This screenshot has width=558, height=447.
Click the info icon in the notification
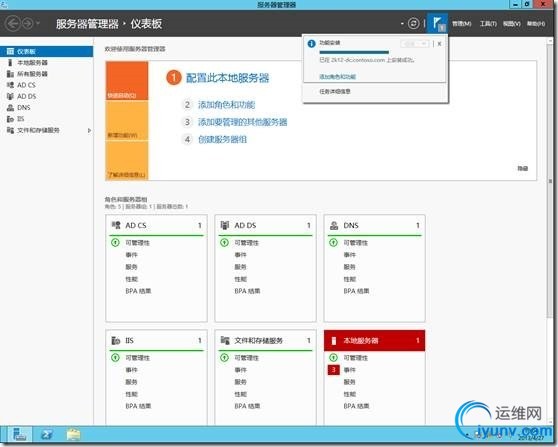311,44
